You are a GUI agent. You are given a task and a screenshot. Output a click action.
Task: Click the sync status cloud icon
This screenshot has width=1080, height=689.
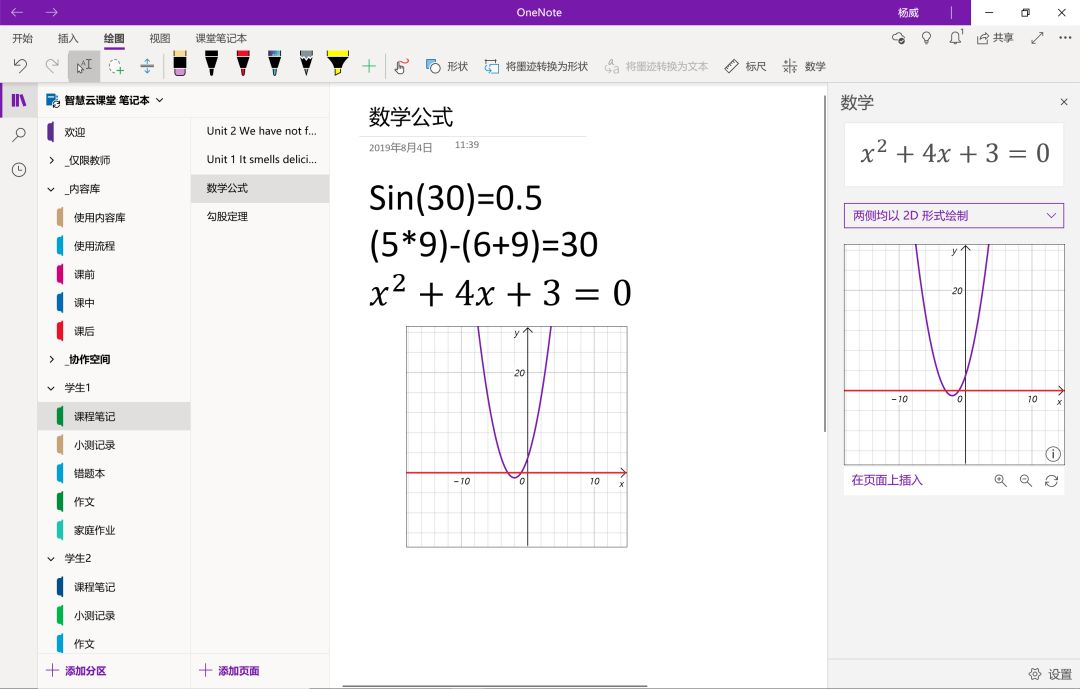point(898,38)
